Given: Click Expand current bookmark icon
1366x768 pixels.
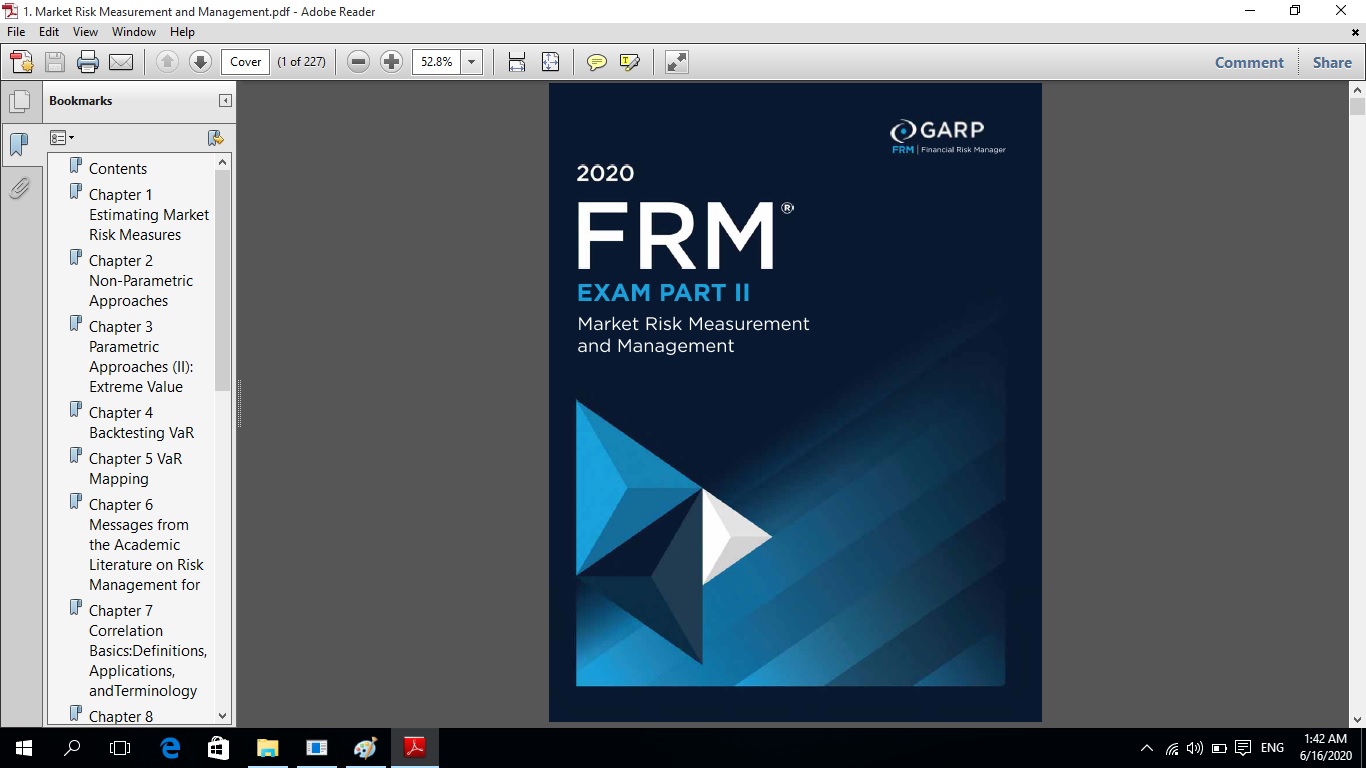Looking at the screenshot, I should click(x=215, y=138).
